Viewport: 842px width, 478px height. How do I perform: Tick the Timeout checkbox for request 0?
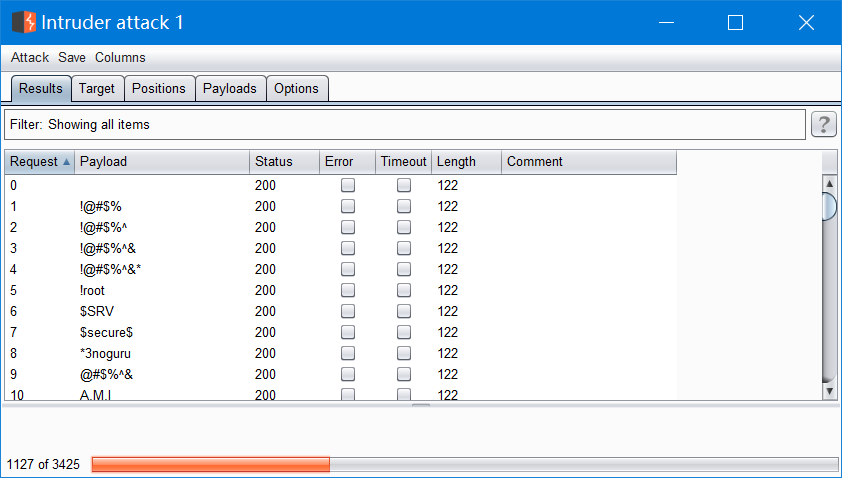pyautogui.click(x=404, y=185)
